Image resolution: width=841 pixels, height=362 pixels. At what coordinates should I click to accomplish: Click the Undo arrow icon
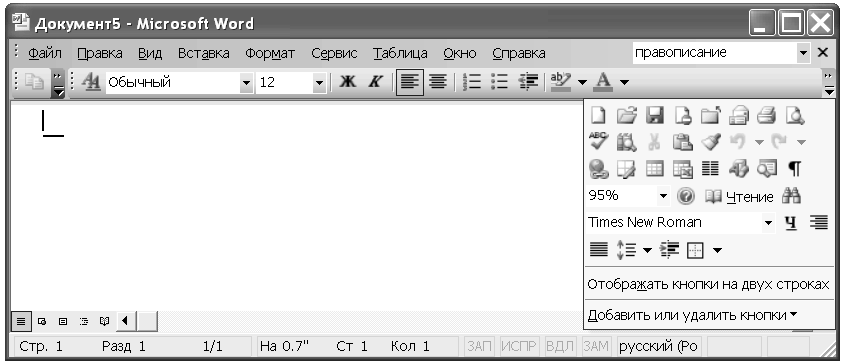point(738,142)
